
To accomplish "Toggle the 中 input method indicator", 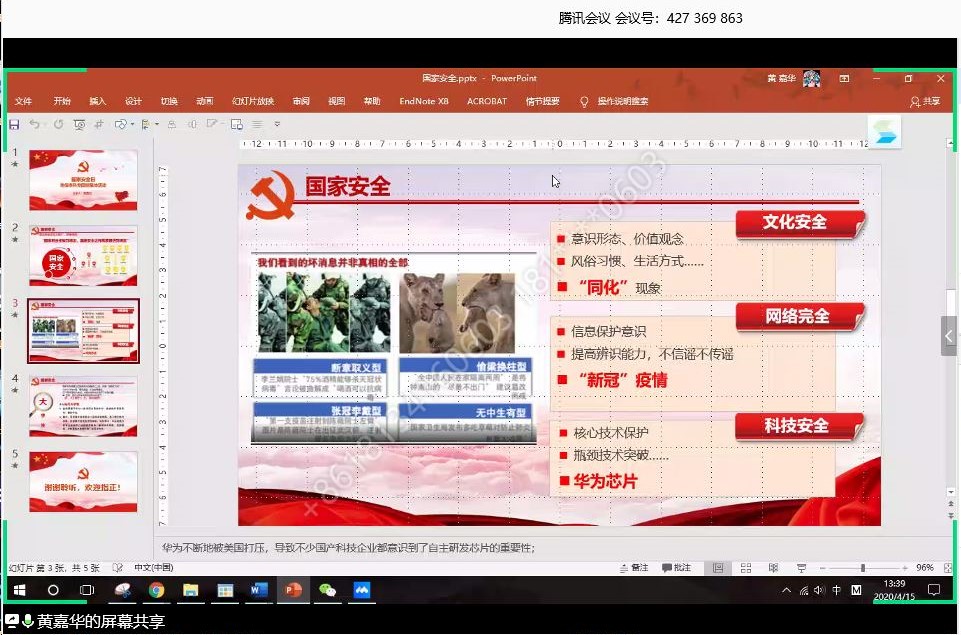I will (x=837, y=590).
